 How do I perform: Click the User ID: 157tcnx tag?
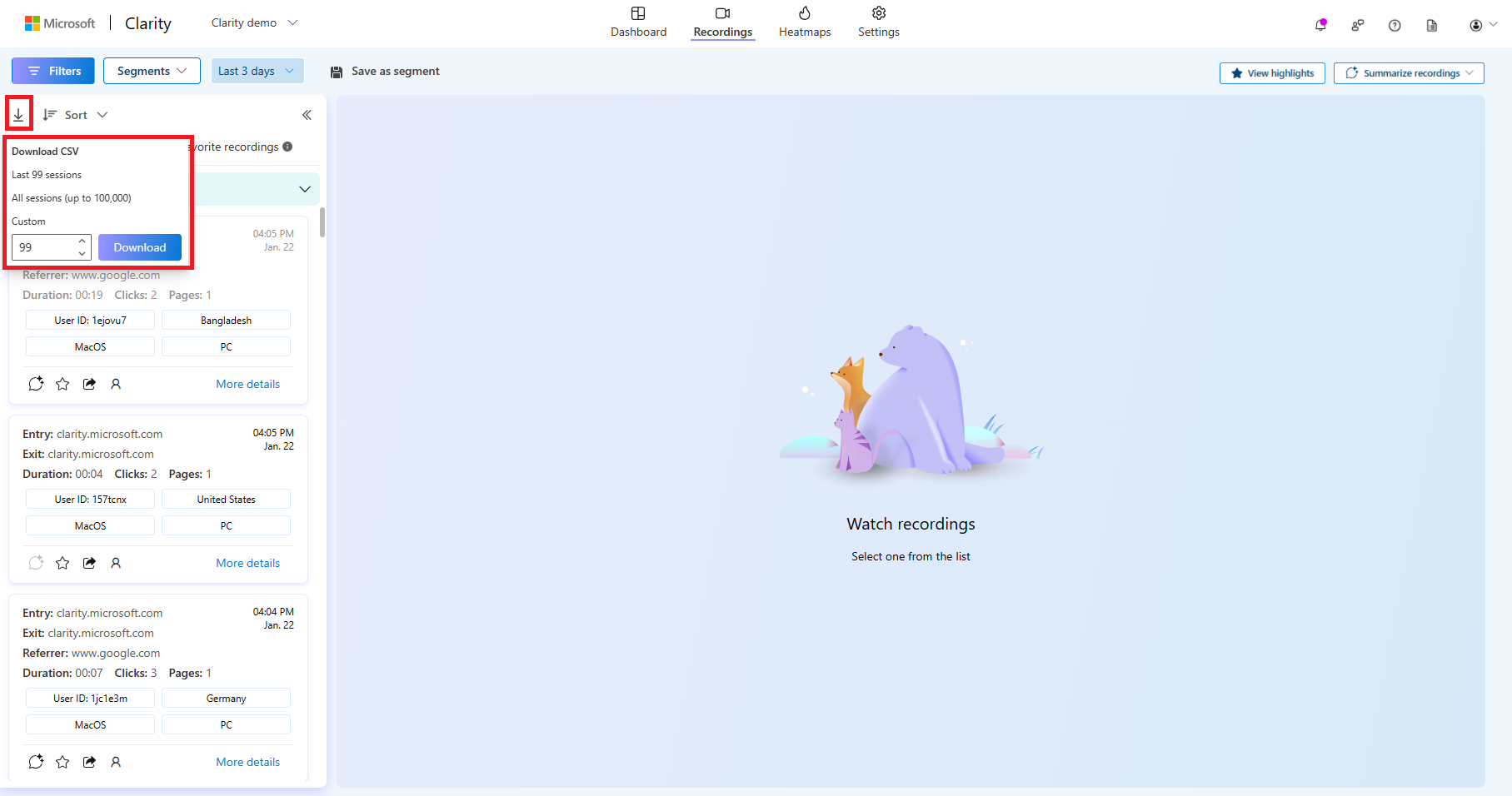[x=91, y=500]
